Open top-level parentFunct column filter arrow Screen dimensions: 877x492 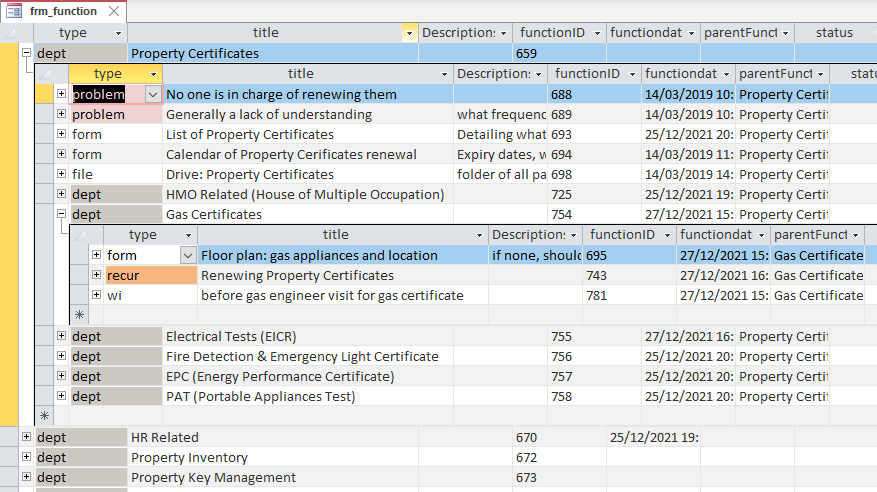point(785,34)
